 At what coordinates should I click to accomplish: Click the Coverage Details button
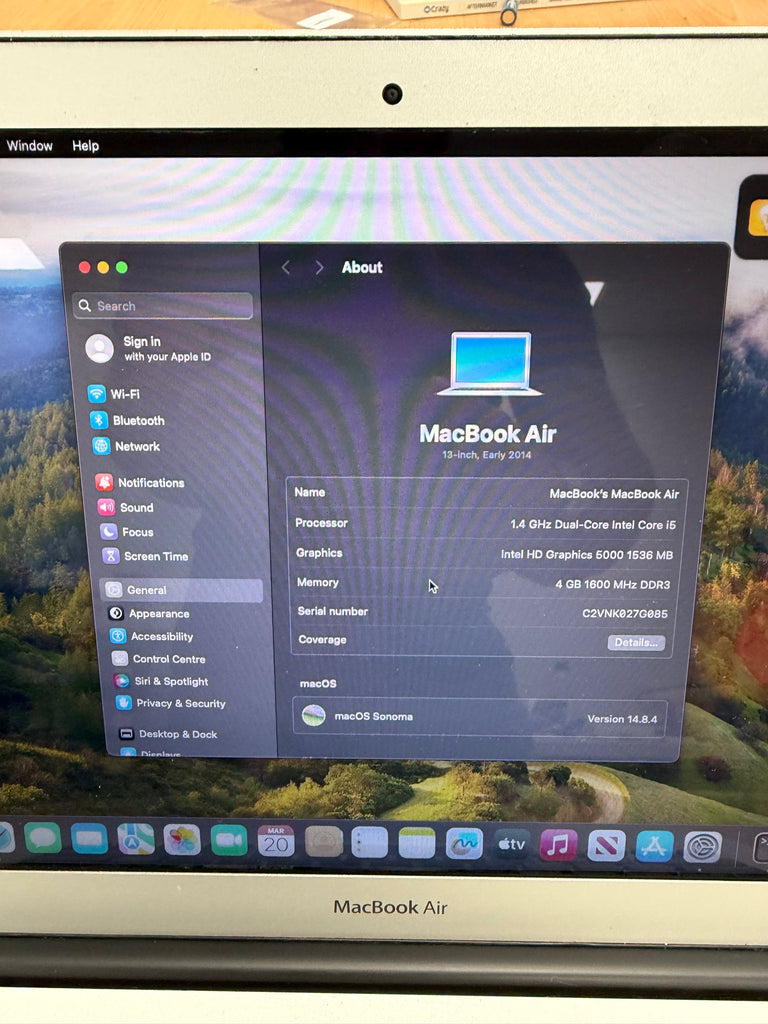coord(636,643)
